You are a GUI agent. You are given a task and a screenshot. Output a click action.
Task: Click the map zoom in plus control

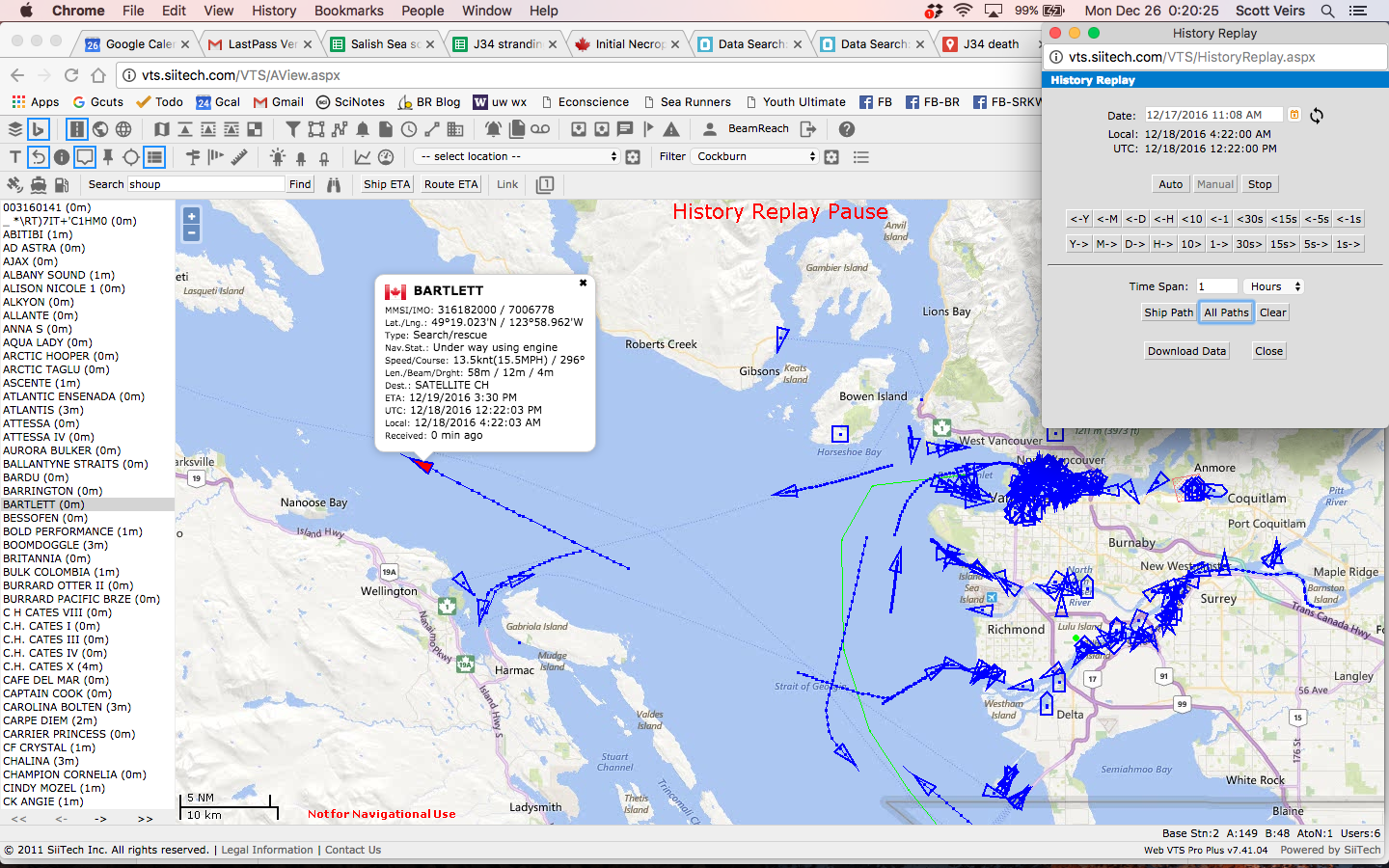pos(192,217)
